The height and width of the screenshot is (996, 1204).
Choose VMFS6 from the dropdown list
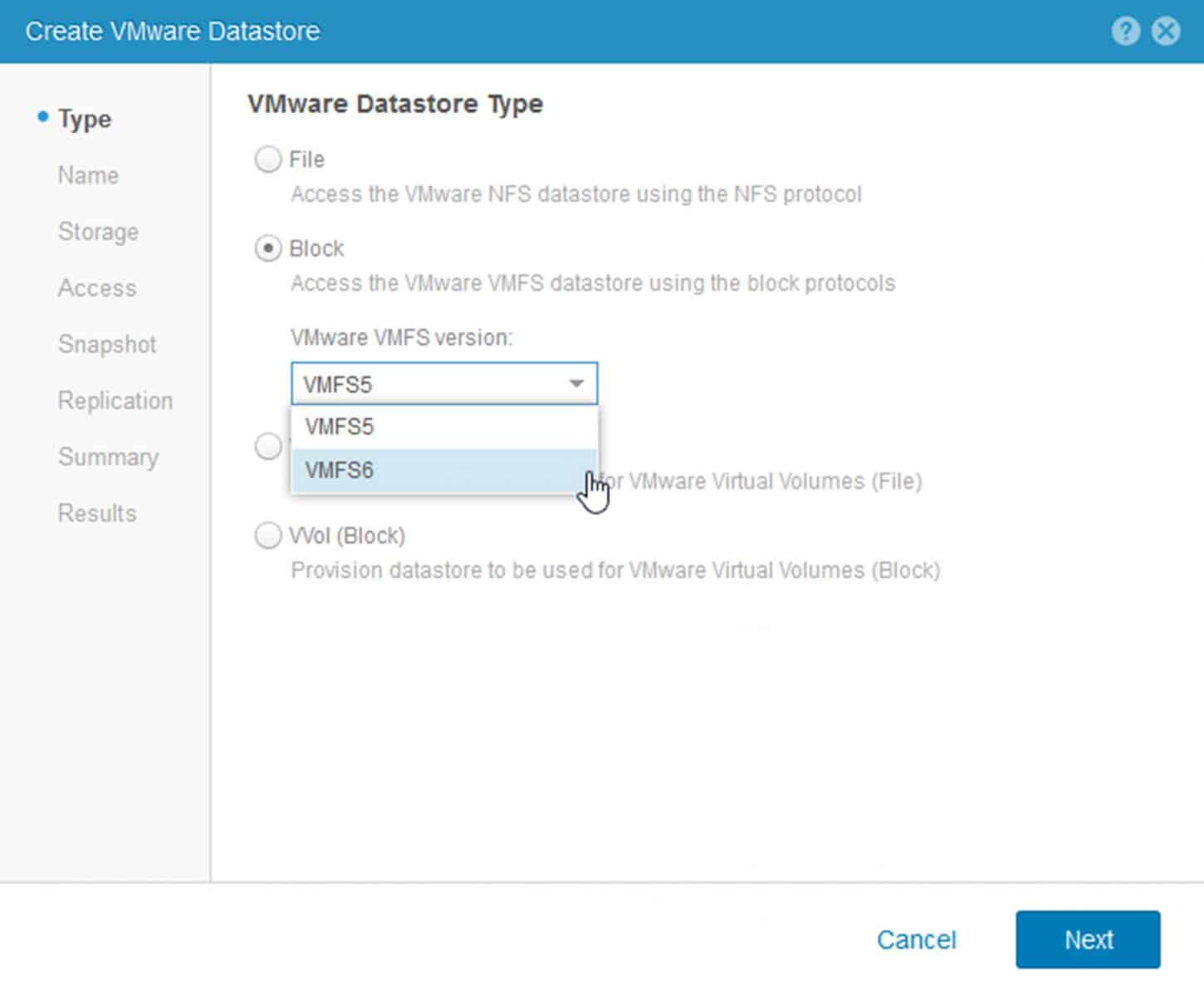tap(444, 470)
